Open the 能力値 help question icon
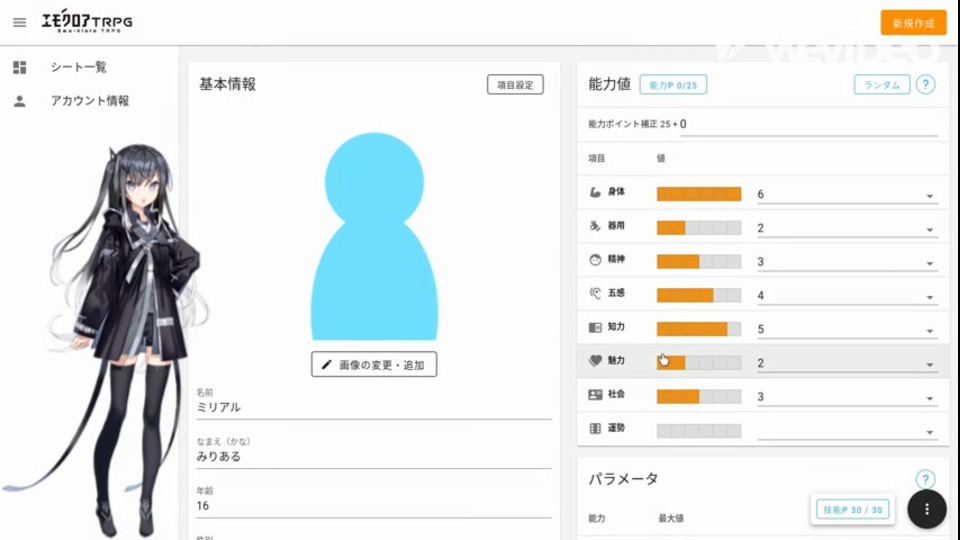Viewport: 960px width, 540px height. point(925,84)
